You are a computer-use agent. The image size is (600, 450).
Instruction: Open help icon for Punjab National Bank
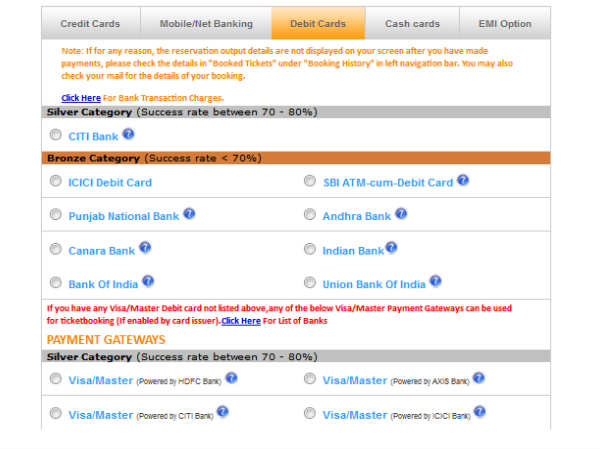(x=189, y=214)
